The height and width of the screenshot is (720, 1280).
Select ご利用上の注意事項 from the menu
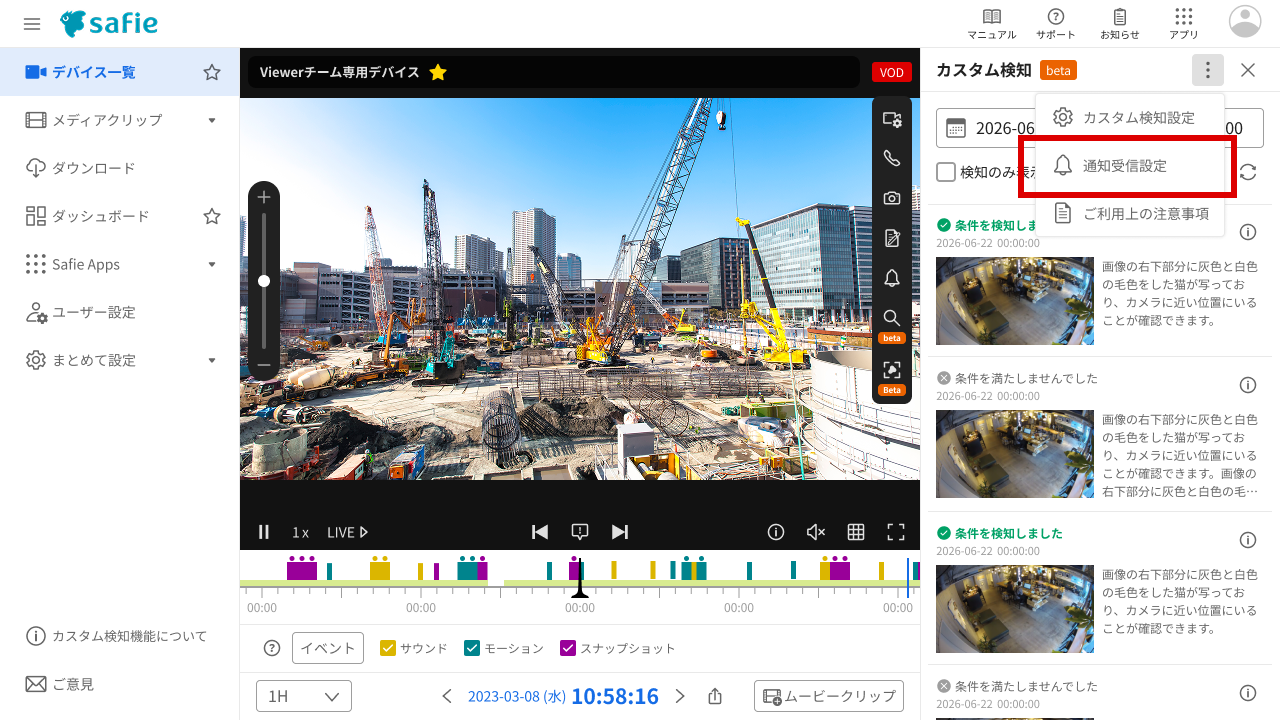point(1130,213)
